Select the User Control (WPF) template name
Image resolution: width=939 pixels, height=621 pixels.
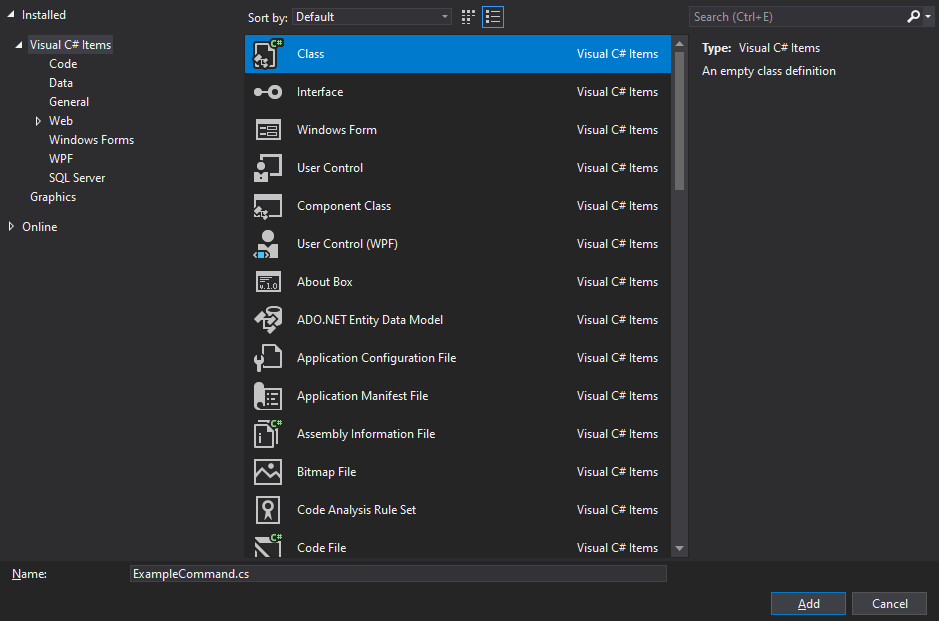[x=347, y=244]
